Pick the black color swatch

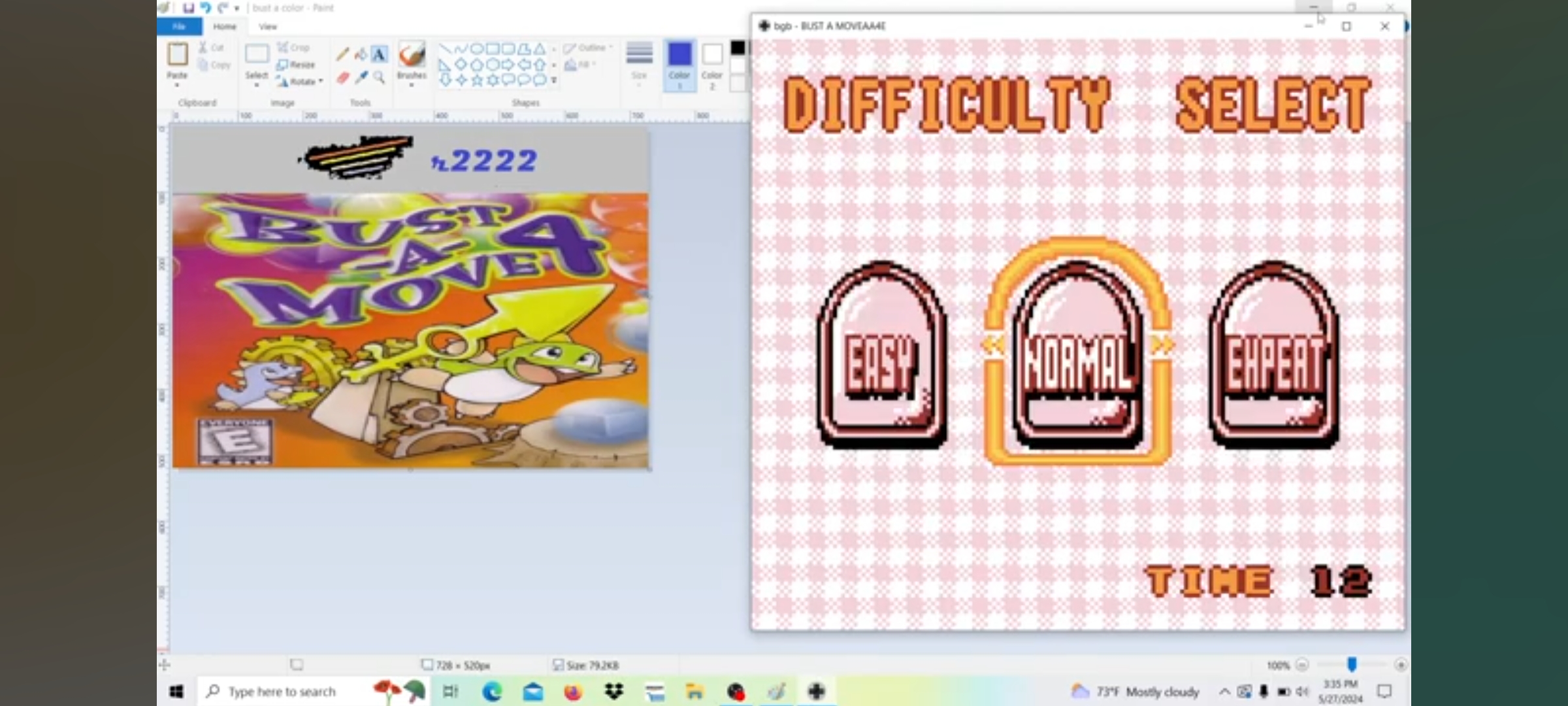click(x=738, y=48)
